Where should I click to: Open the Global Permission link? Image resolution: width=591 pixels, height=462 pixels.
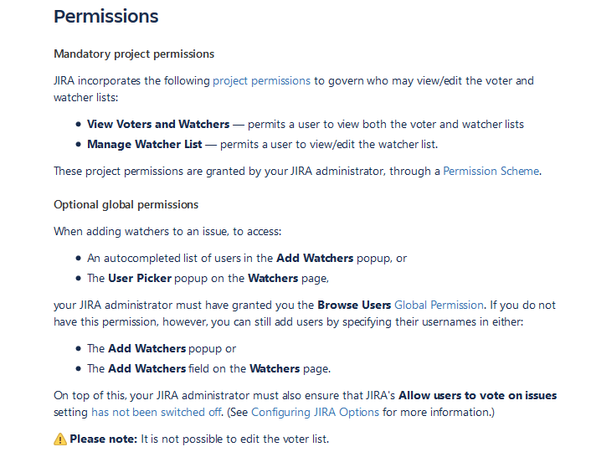439,305
